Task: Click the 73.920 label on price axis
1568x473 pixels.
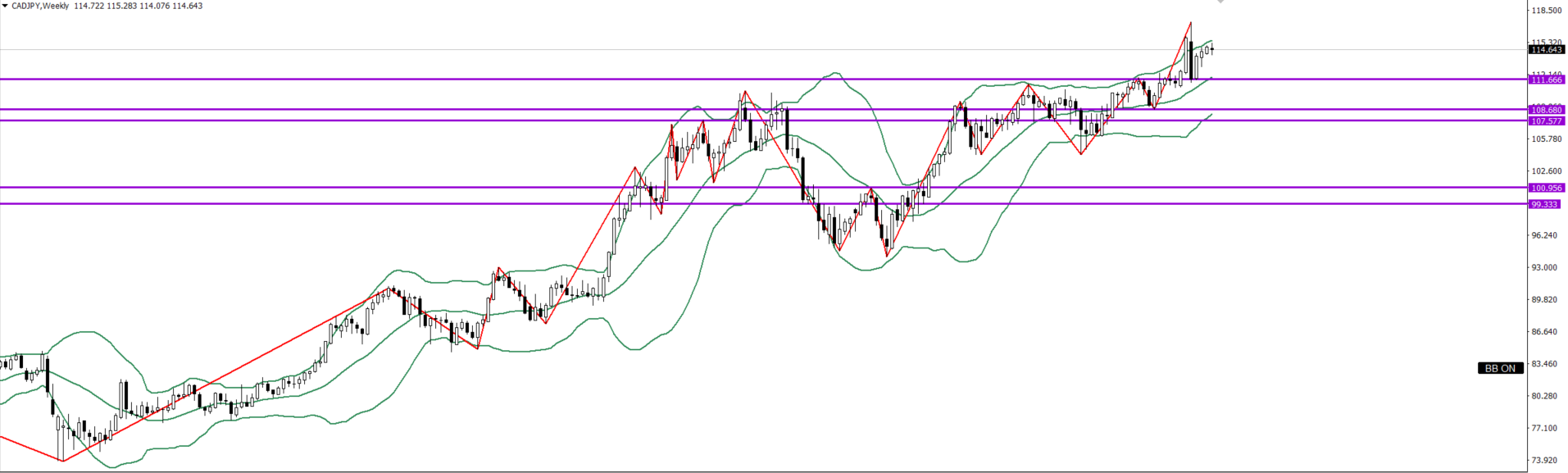Action: click(1545, 460)
